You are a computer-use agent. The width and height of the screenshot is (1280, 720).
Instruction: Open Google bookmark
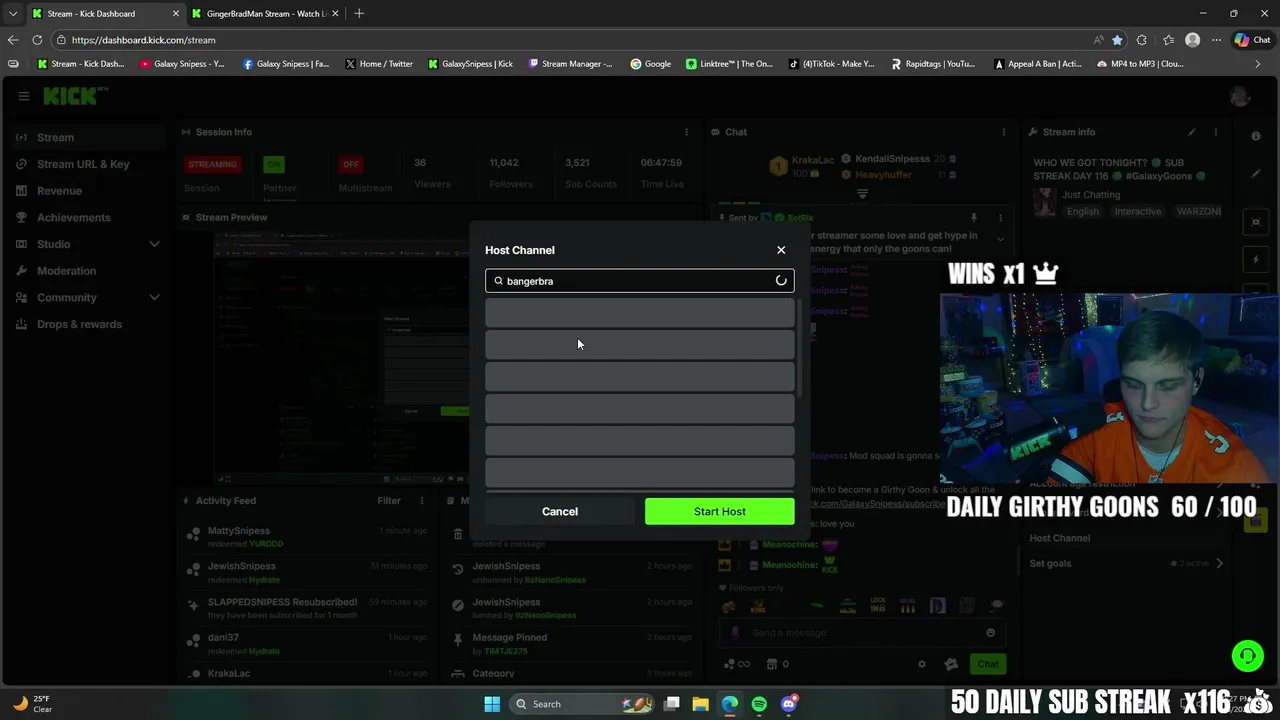point(650,64)
